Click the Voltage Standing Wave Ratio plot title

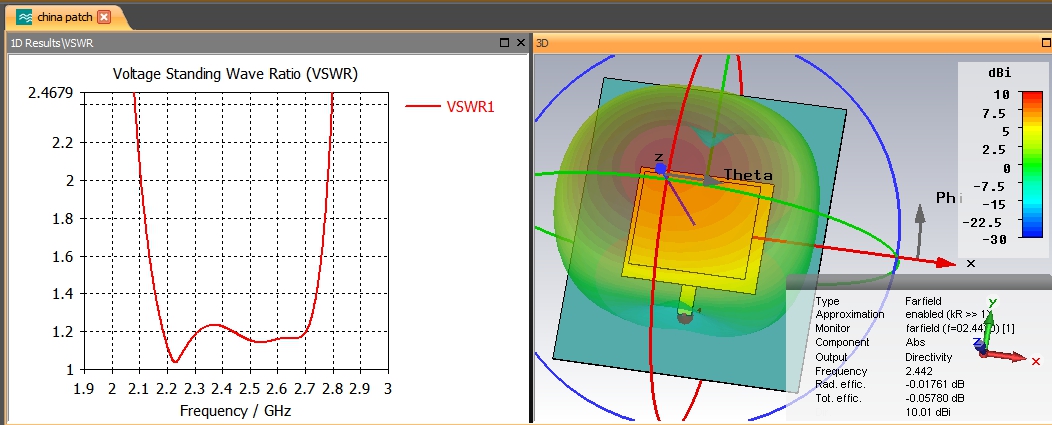[235, 74]
